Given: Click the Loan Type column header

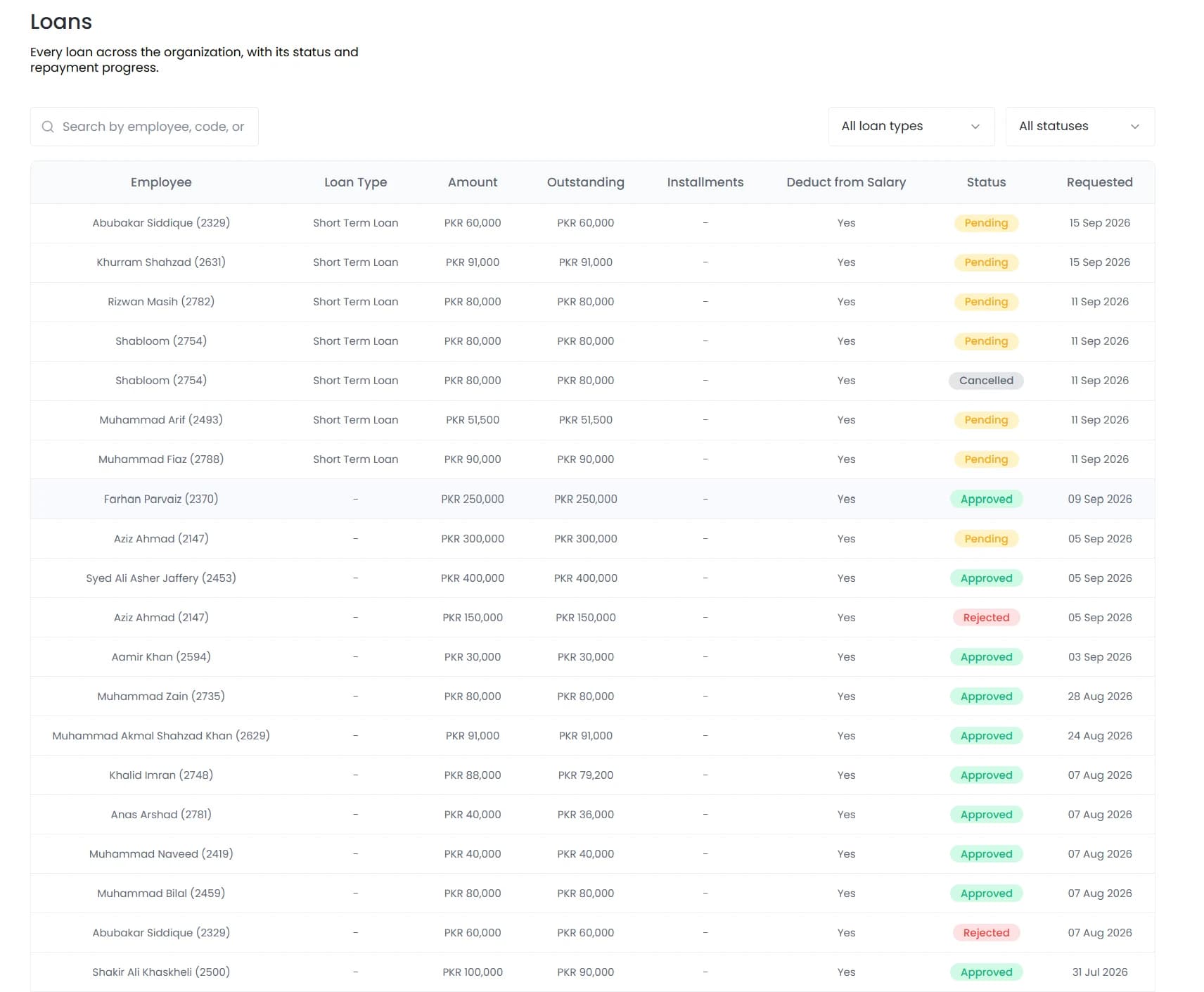Looking at the screenshot, I should (355, 182).
